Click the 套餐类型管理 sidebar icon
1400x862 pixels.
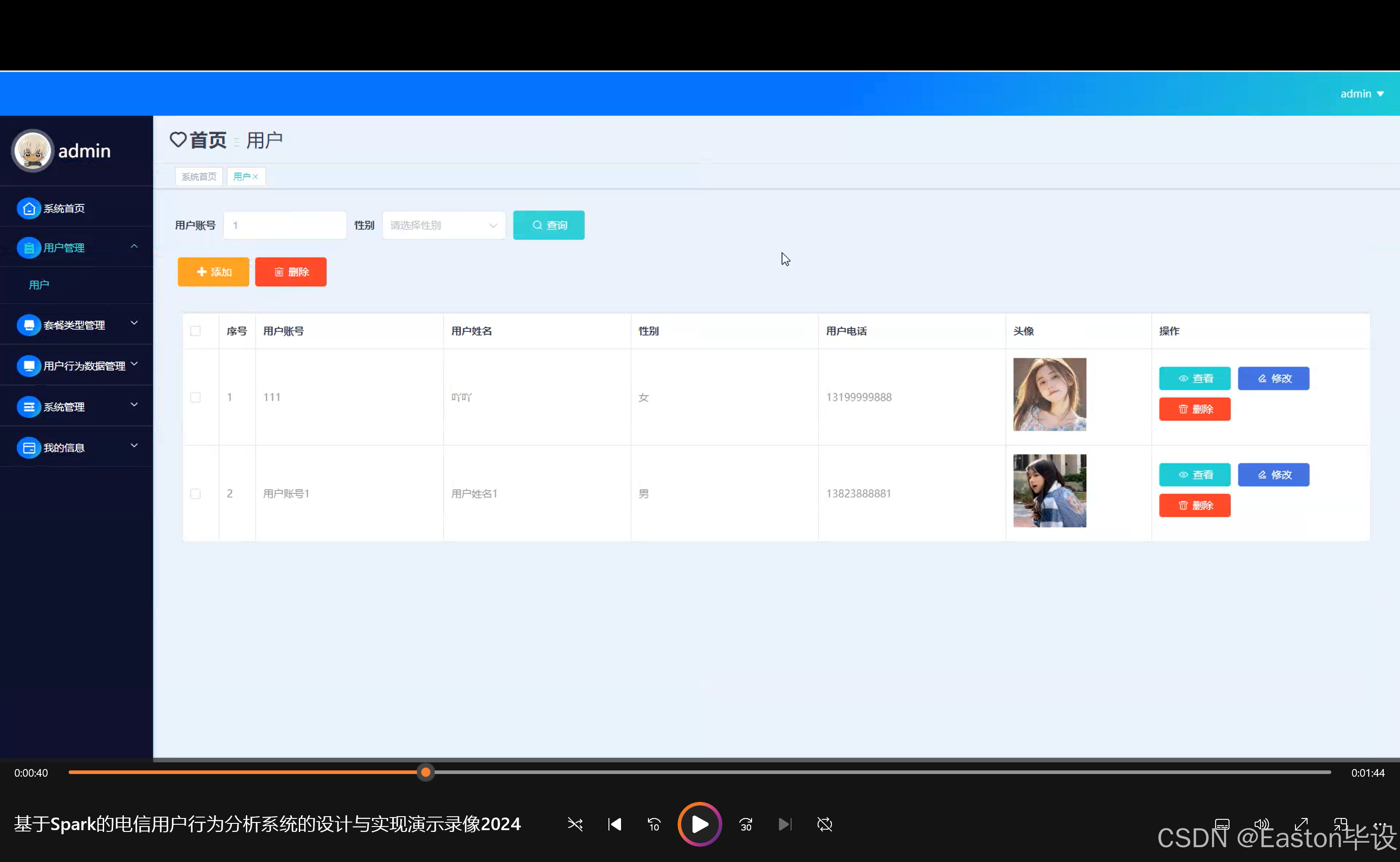[28, 325]
